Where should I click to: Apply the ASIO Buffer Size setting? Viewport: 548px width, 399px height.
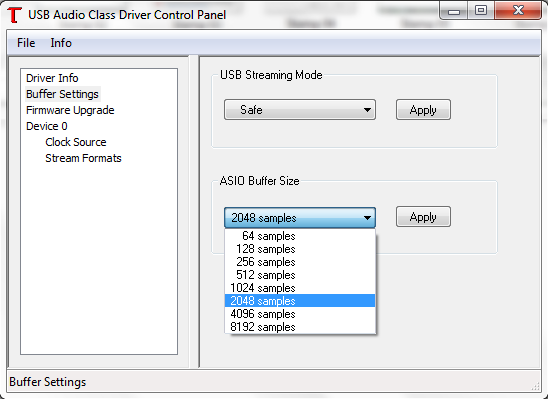[x=423, y=217]
